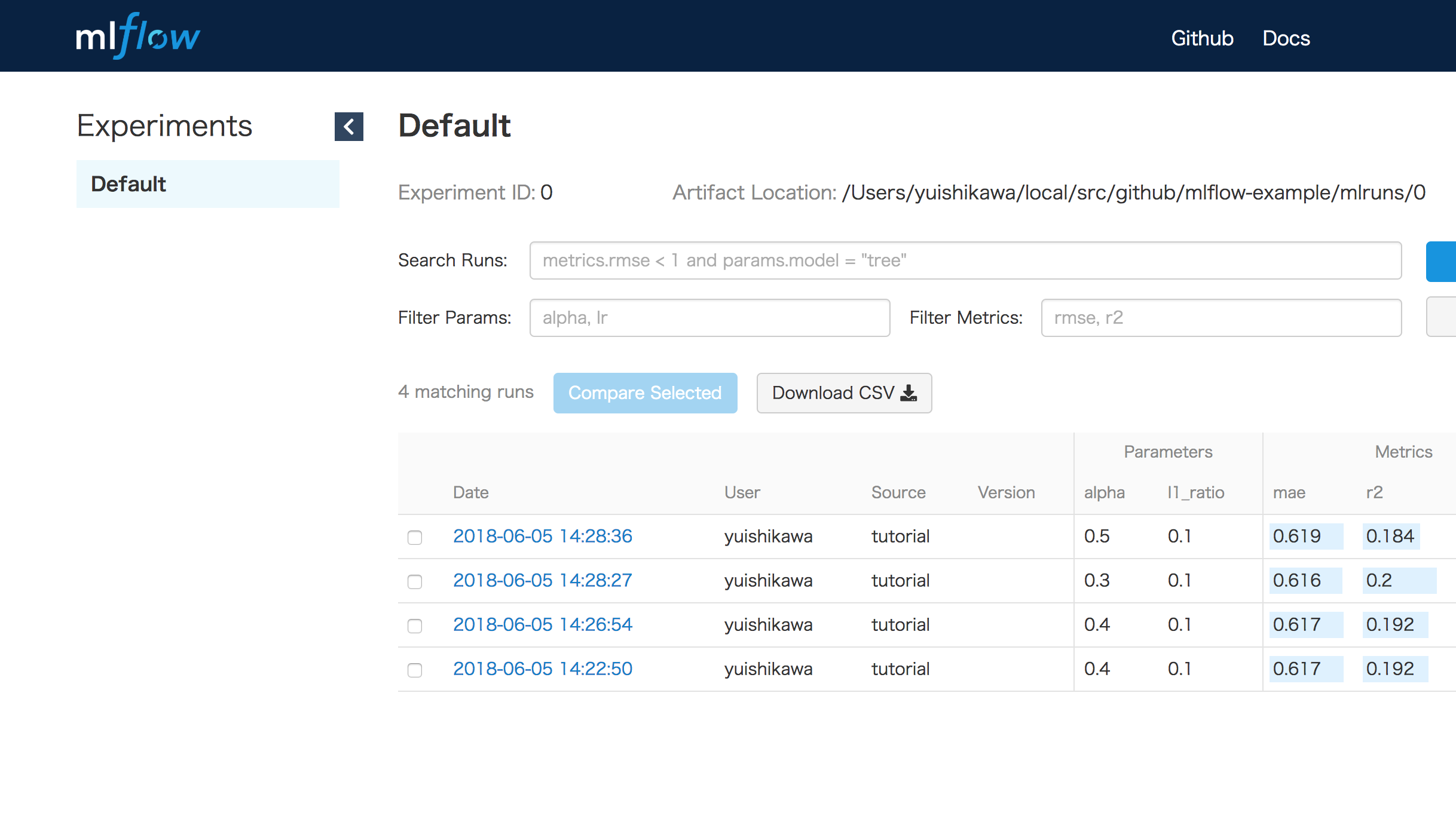Collapse the Experiments sidebar panel

pyautogui.click(x=349, y=127)
